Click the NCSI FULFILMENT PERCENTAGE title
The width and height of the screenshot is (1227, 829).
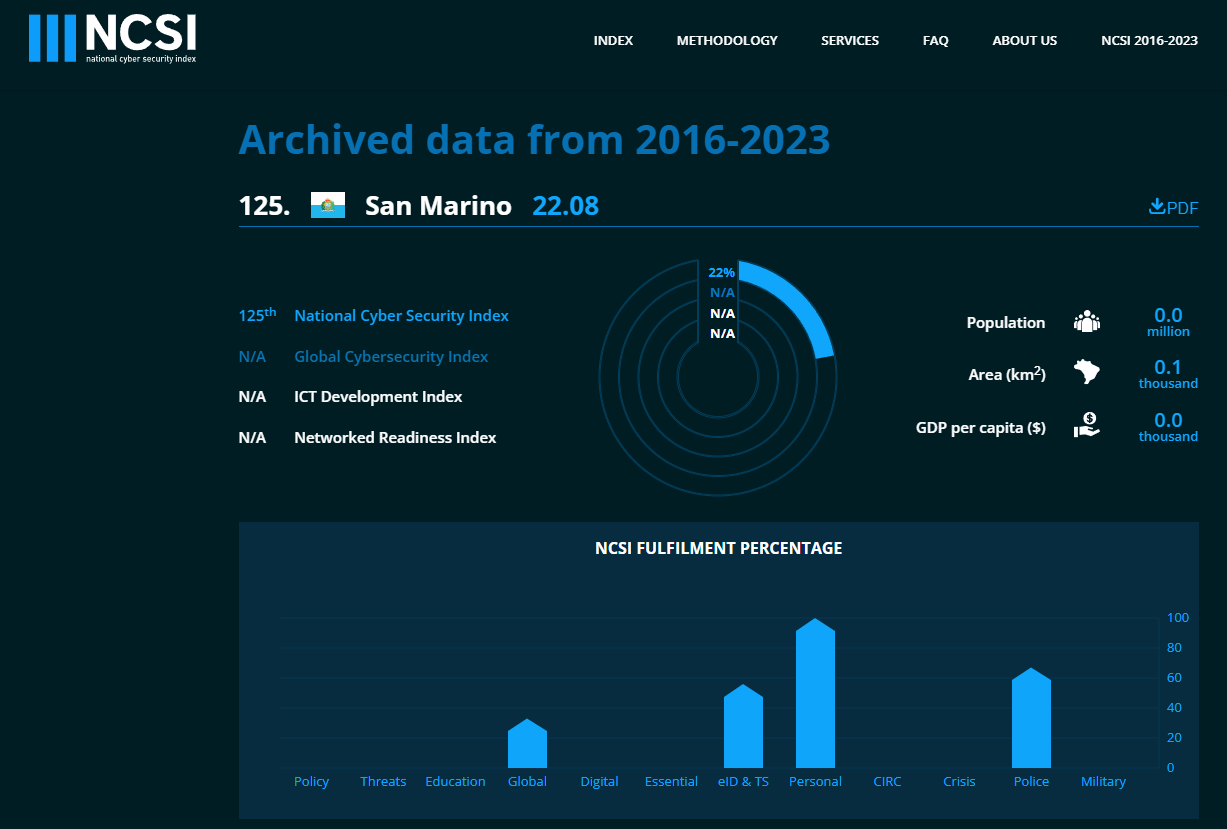point(718,548)
